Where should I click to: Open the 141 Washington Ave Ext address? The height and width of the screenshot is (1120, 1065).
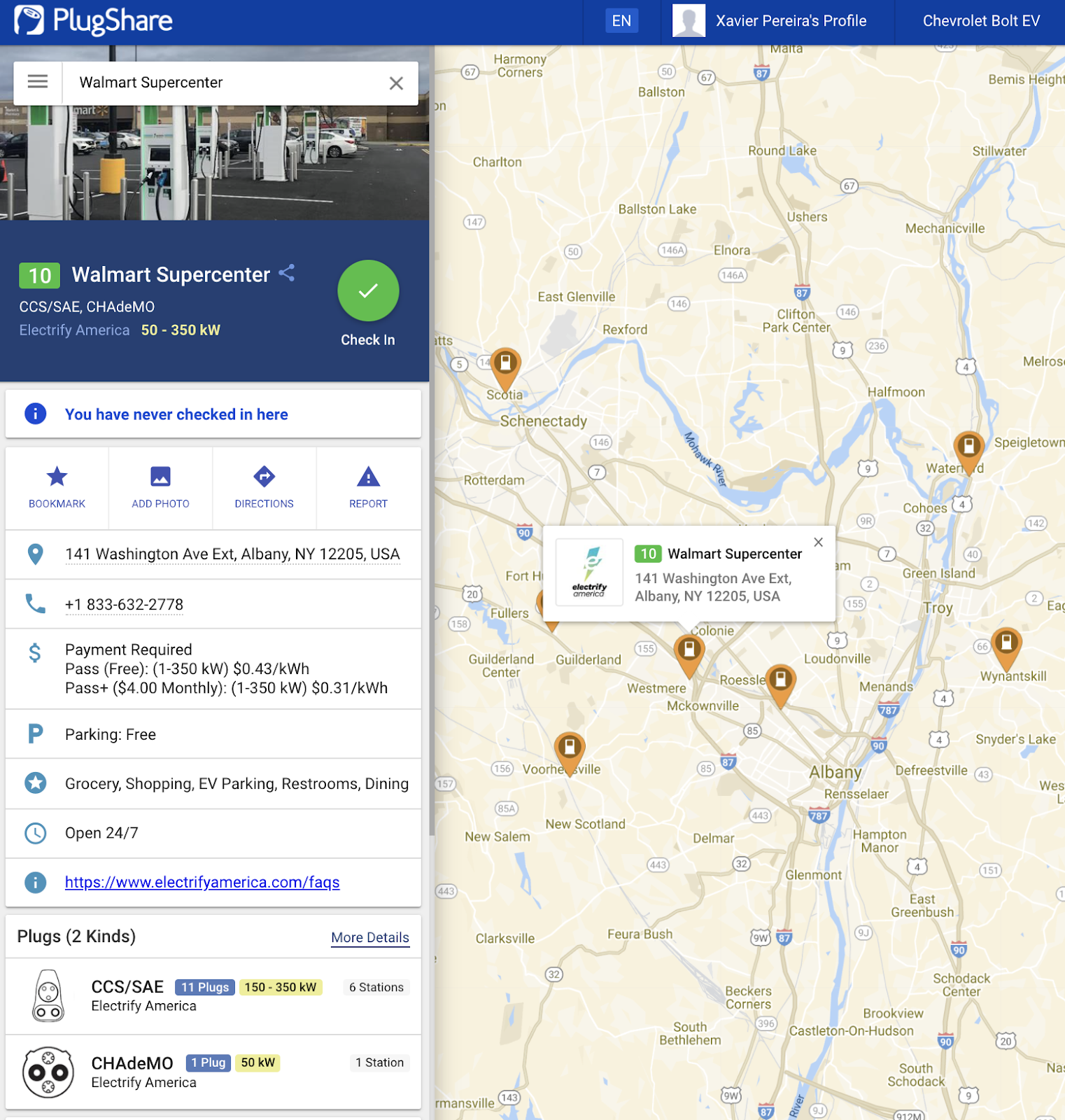[x=232, y=554]
